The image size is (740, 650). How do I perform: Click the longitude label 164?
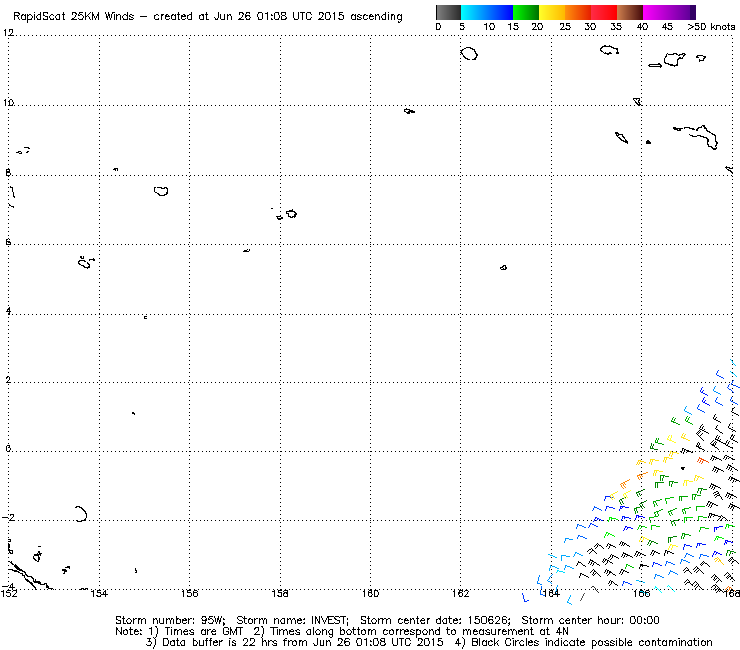pos(551,593)
